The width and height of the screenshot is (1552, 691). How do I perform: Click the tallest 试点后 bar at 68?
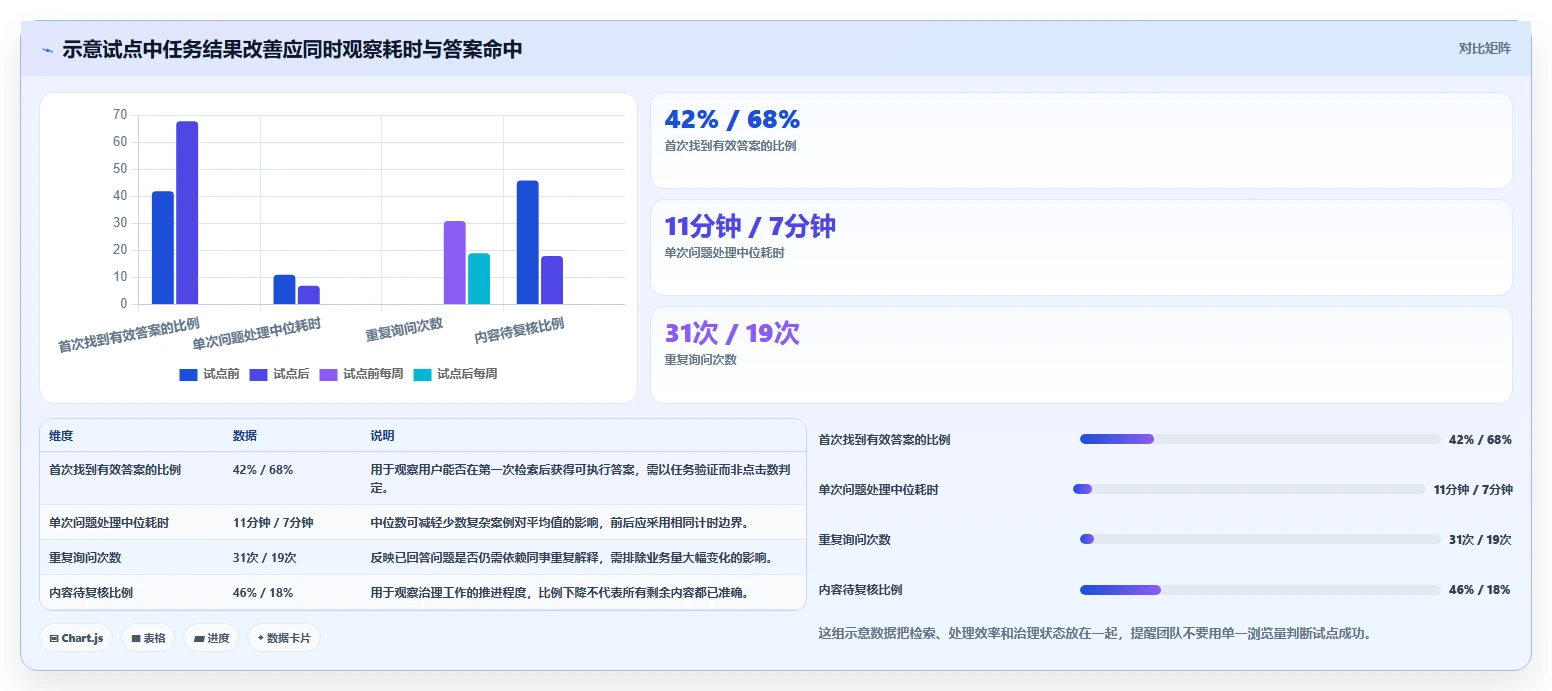[x=187, y=212]
